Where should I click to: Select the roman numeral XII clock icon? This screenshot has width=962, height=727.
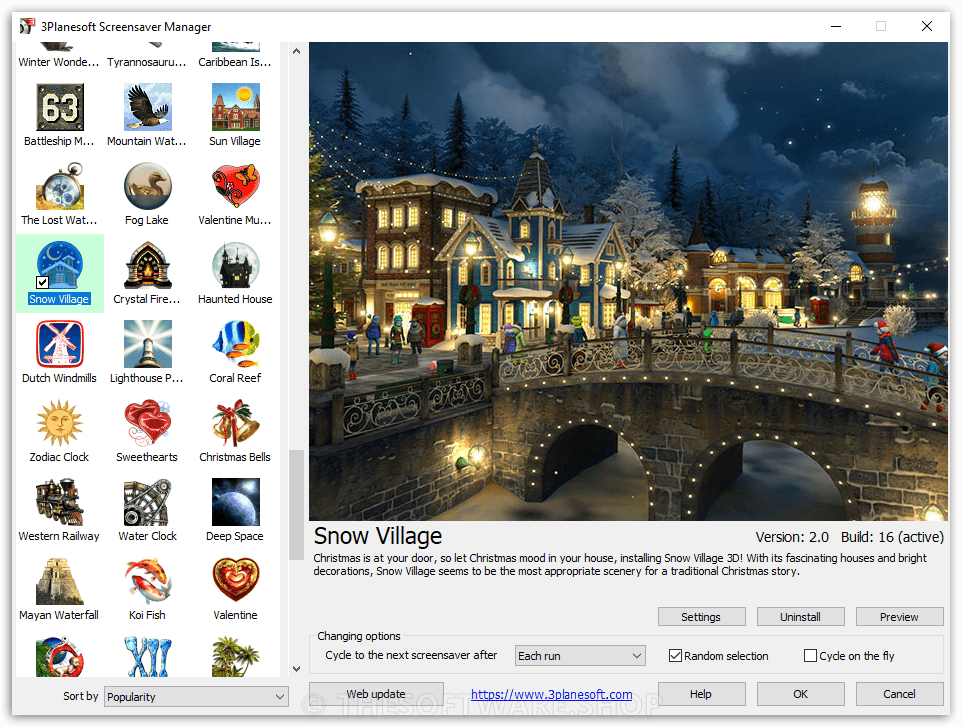[147, 656]
